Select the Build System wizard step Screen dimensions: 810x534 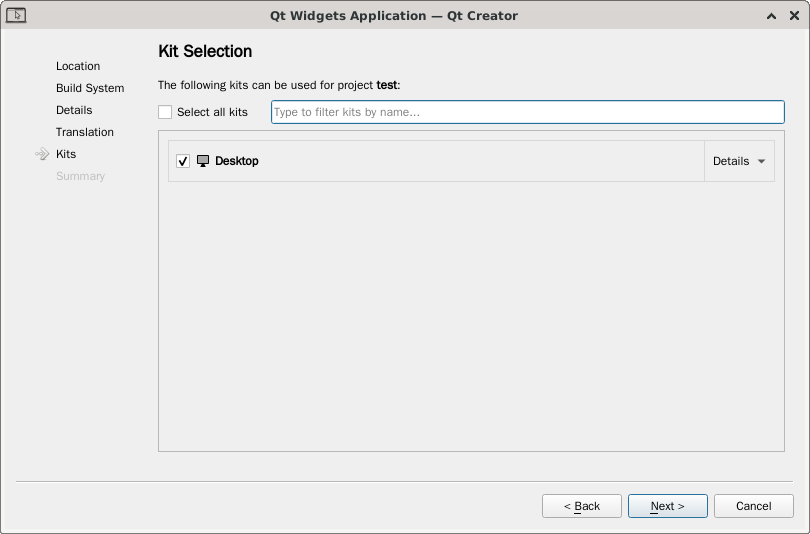pyautogui.click(x=90, y=88)
